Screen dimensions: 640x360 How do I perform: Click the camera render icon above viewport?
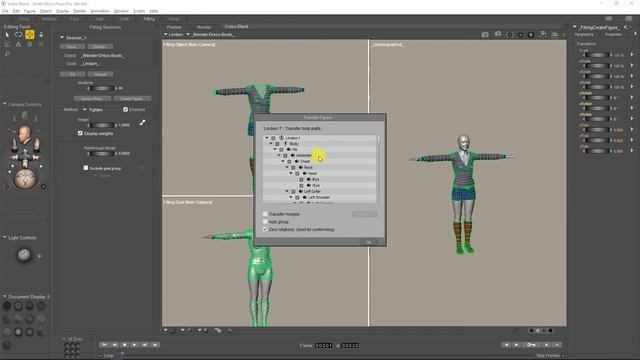tap(485, 35)
